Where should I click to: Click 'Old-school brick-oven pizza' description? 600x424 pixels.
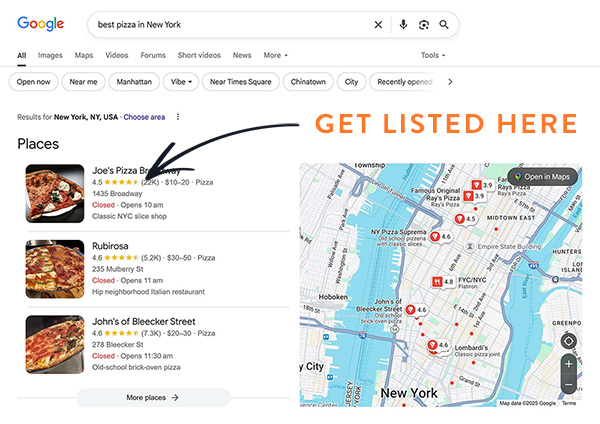click(136, 367)
